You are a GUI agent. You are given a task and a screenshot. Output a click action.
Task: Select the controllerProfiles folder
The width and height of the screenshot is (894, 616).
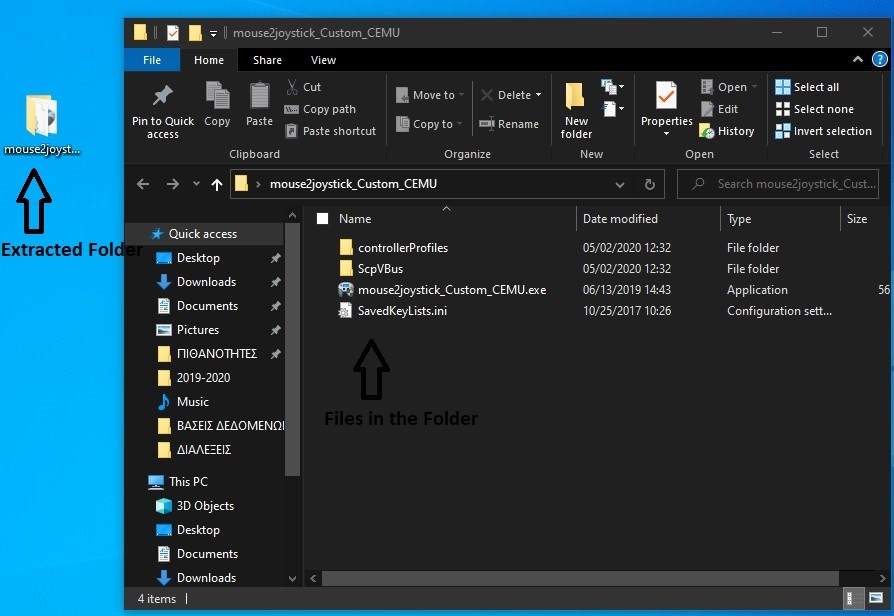[403, 248]
